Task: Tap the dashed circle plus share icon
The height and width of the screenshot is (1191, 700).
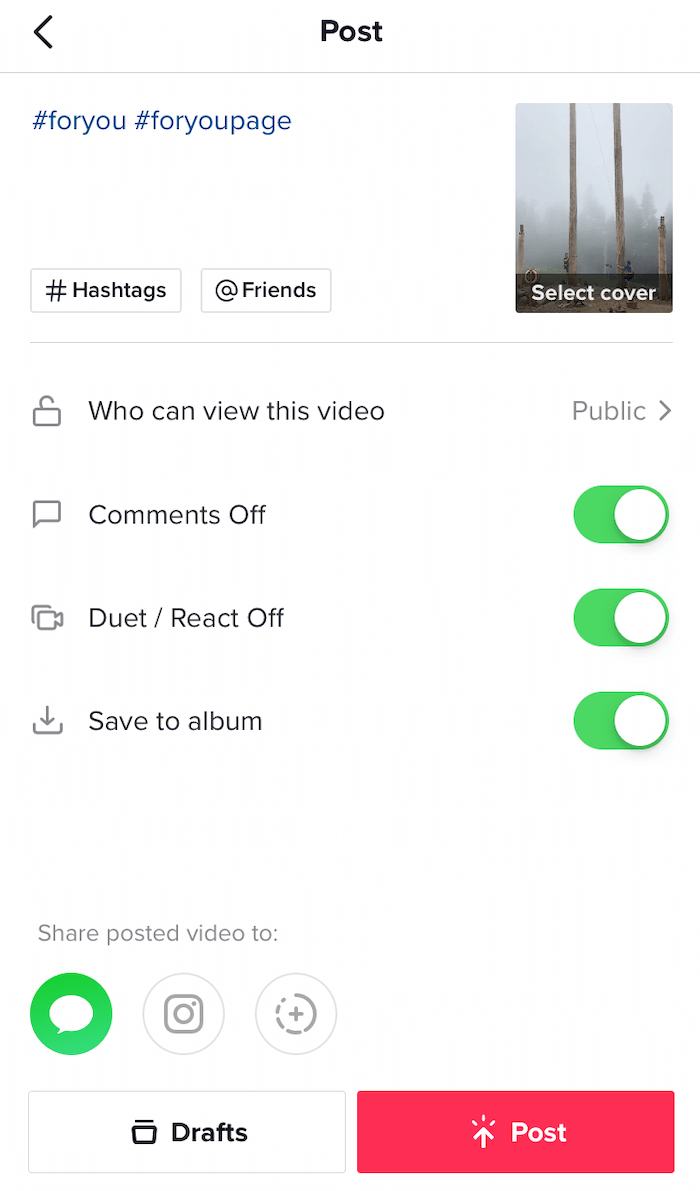Action: (296, 1014)
